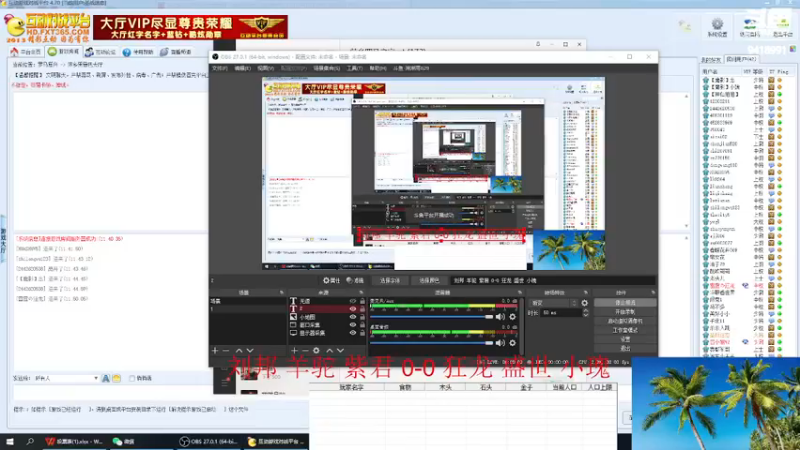Undock Sources panel via header icon
This screenshot has width=800, height=450.
tap(361, 292)
